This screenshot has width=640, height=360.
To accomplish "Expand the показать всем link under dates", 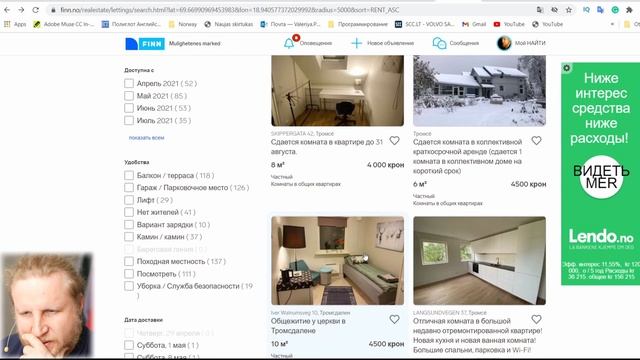I will tap(147, 138).
